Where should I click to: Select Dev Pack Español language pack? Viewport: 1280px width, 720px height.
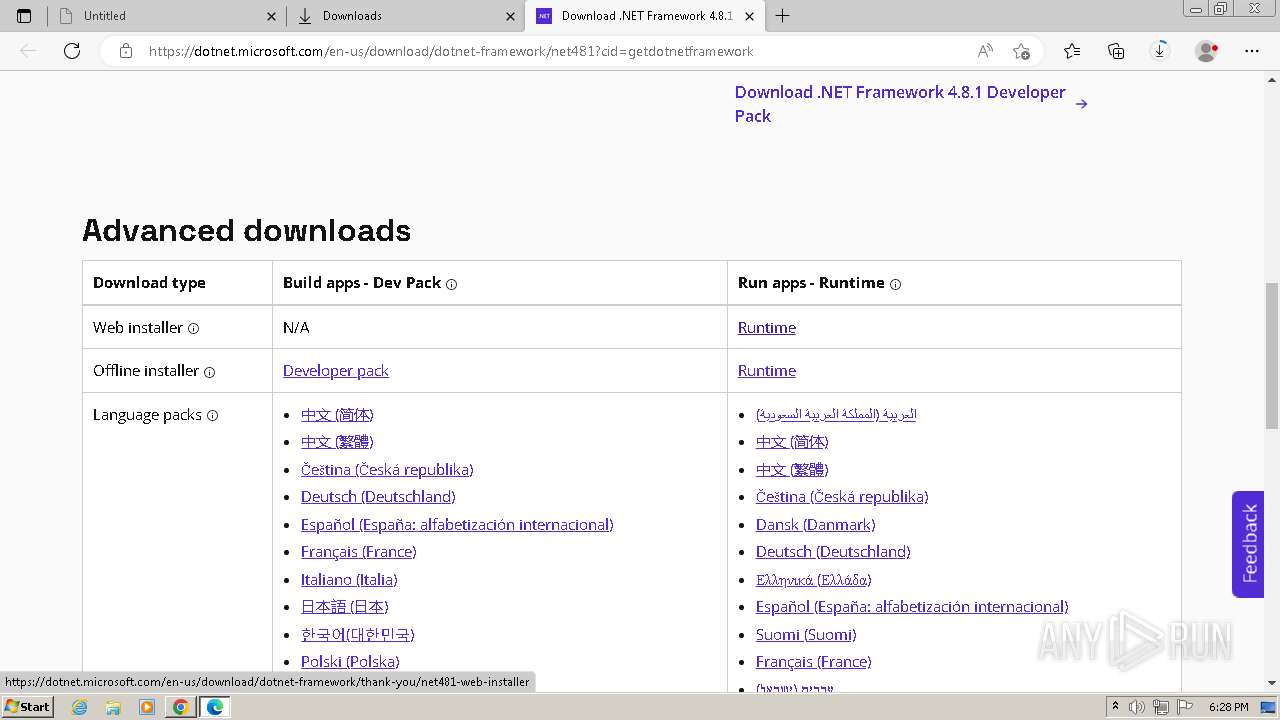[x=457, y=524]
